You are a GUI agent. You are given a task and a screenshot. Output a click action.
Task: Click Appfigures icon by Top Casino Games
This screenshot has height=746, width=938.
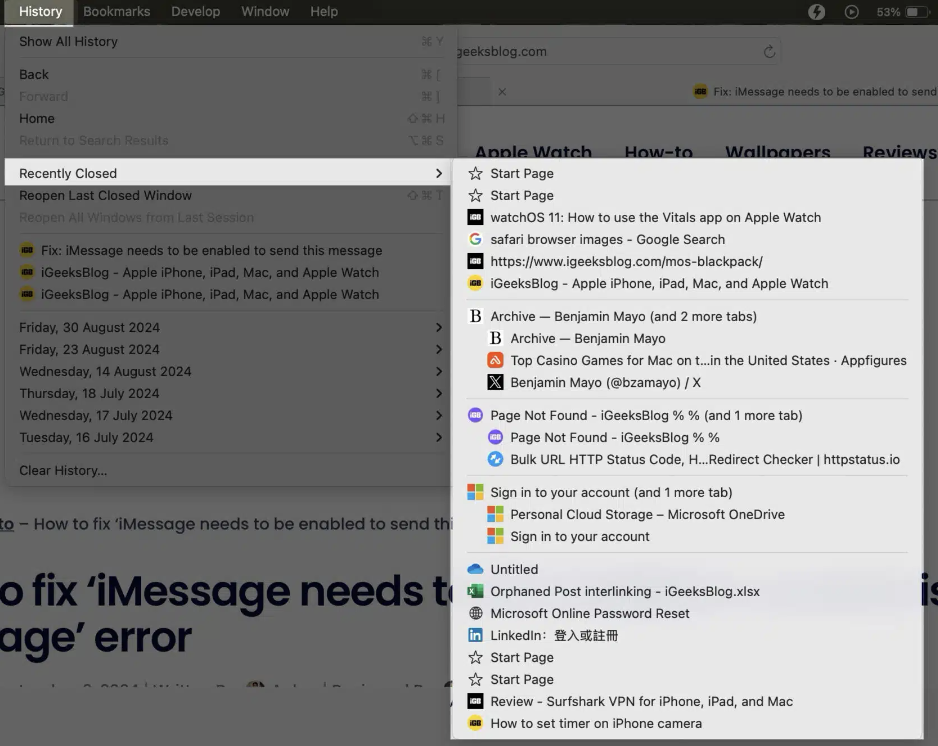point(495,360)
